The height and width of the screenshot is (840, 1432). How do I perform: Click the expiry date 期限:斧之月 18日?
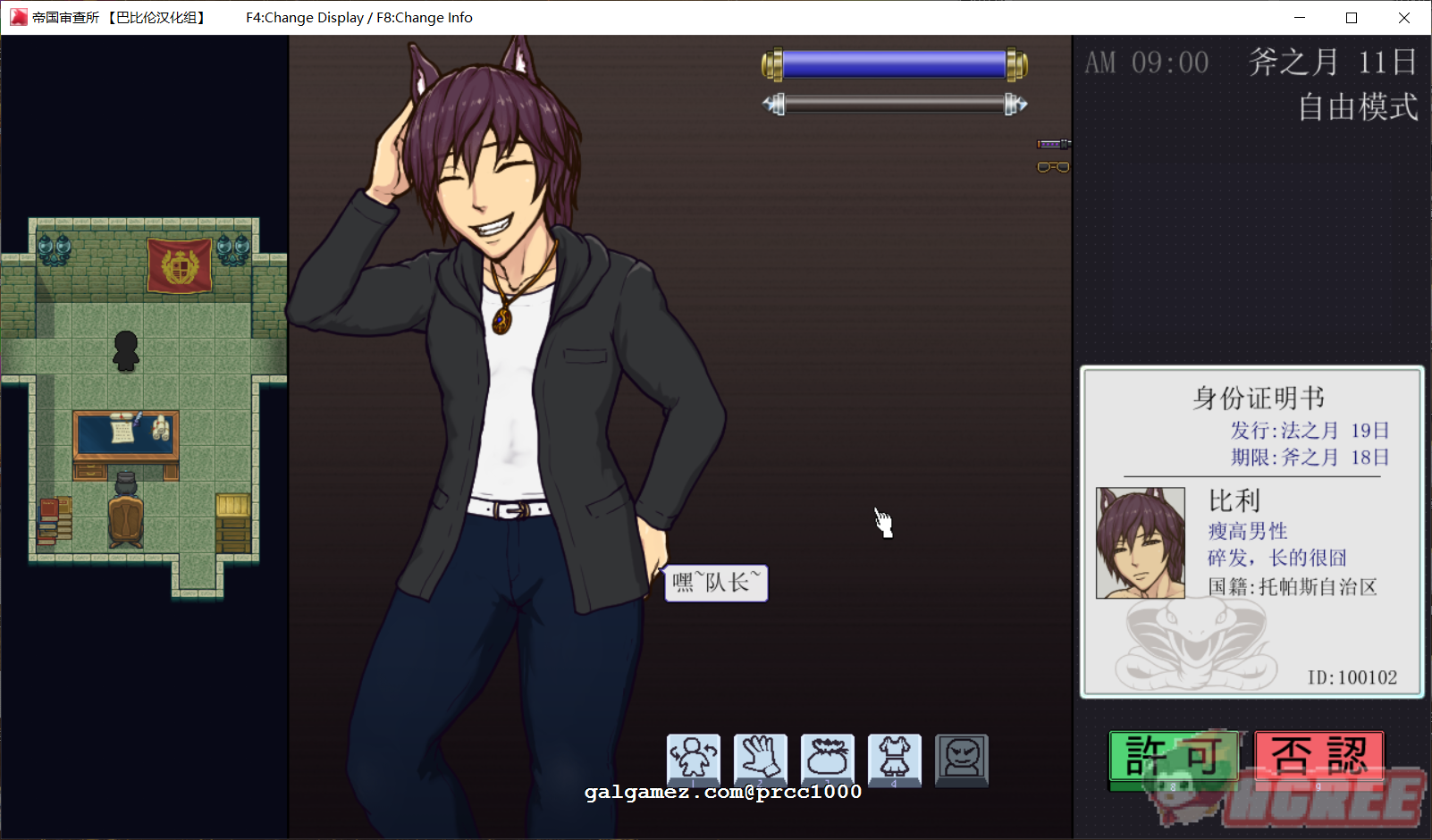coord(1310,458)
